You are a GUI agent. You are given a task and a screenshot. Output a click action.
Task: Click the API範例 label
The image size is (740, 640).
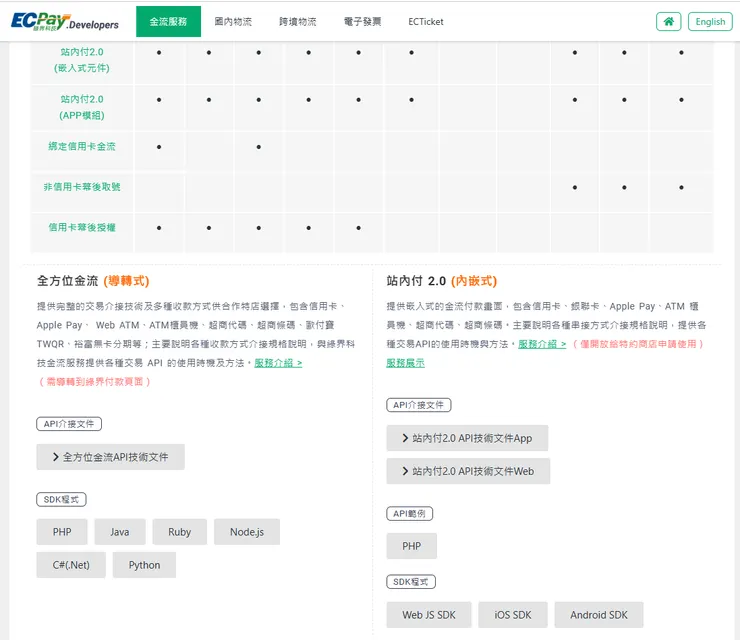point(410,514)
